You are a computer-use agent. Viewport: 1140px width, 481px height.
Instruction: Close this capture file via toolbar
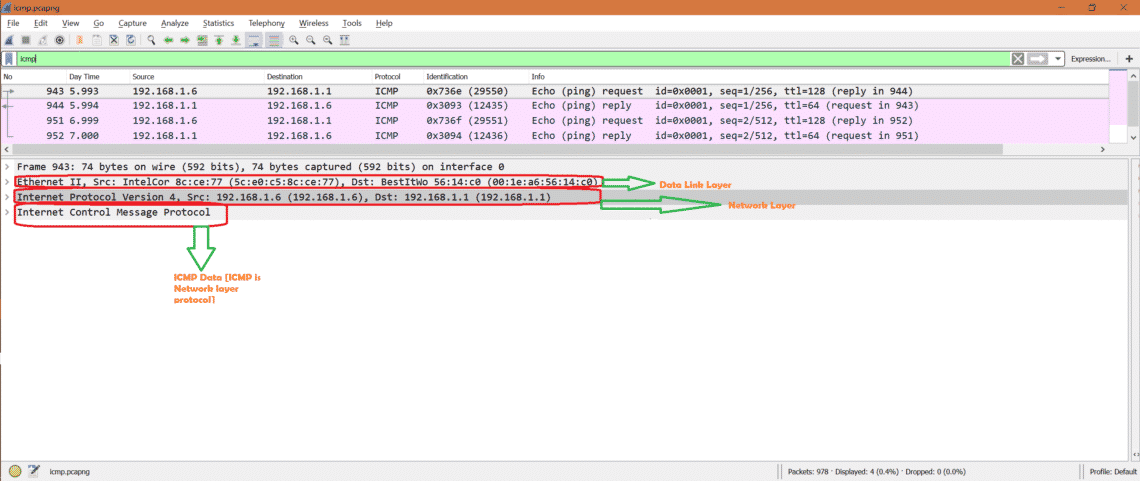[x=114, y=40]
